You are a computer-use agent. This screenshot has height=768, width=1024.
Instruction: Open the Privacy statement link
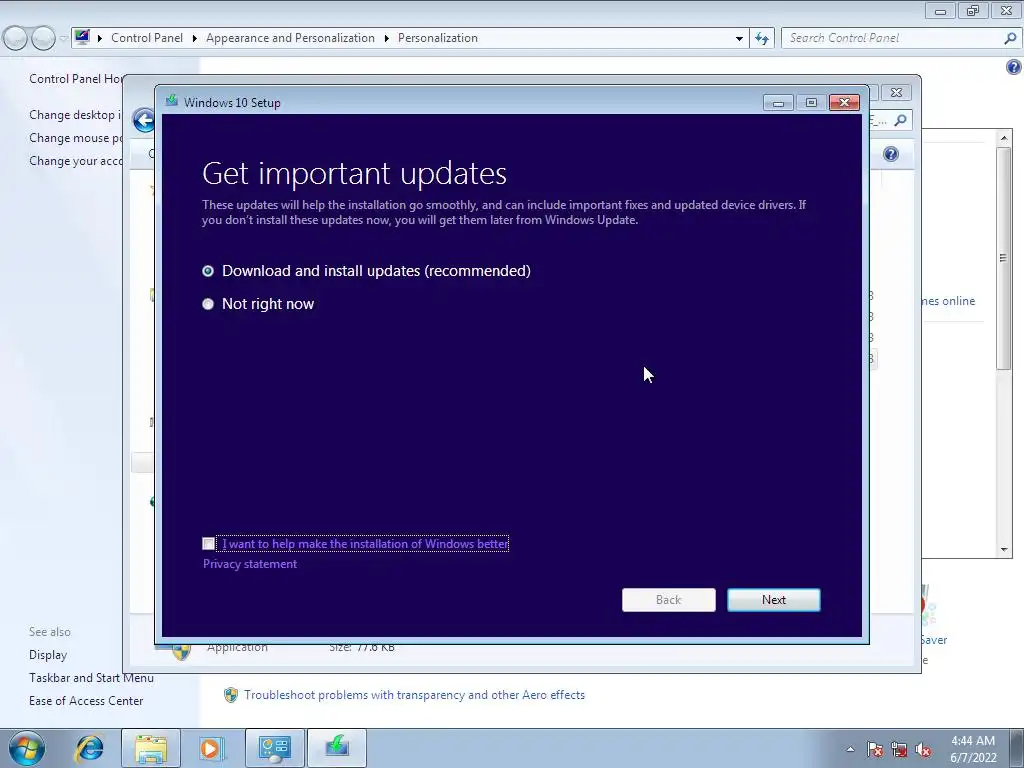click(x=249, y=564)
